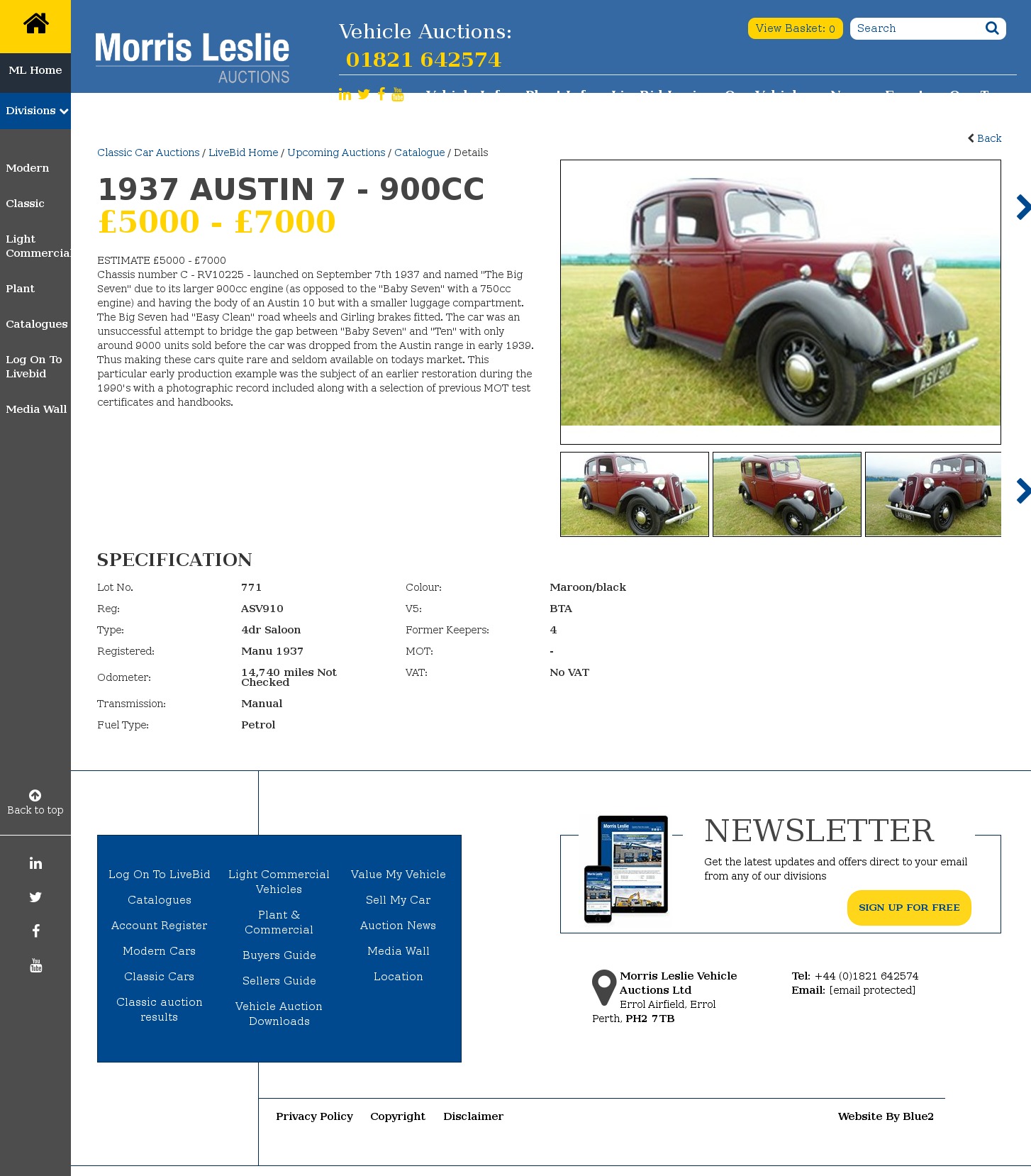The width and height of the screenshot is (1031, 1176).
Task: Open Sell My Car link
Action: [399, 900]
